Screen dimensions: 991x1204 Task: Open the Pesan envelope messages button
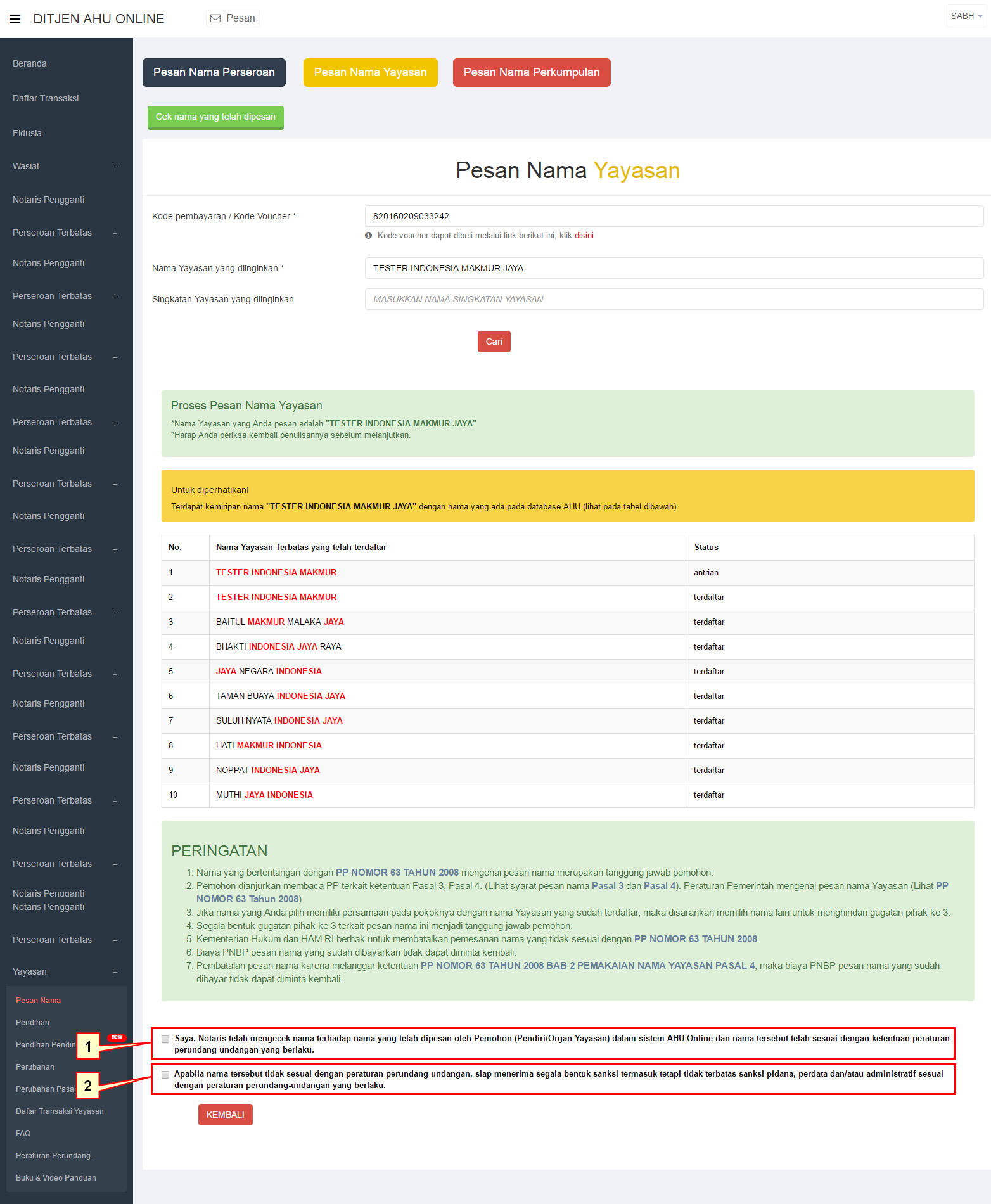tap(233, 18)
